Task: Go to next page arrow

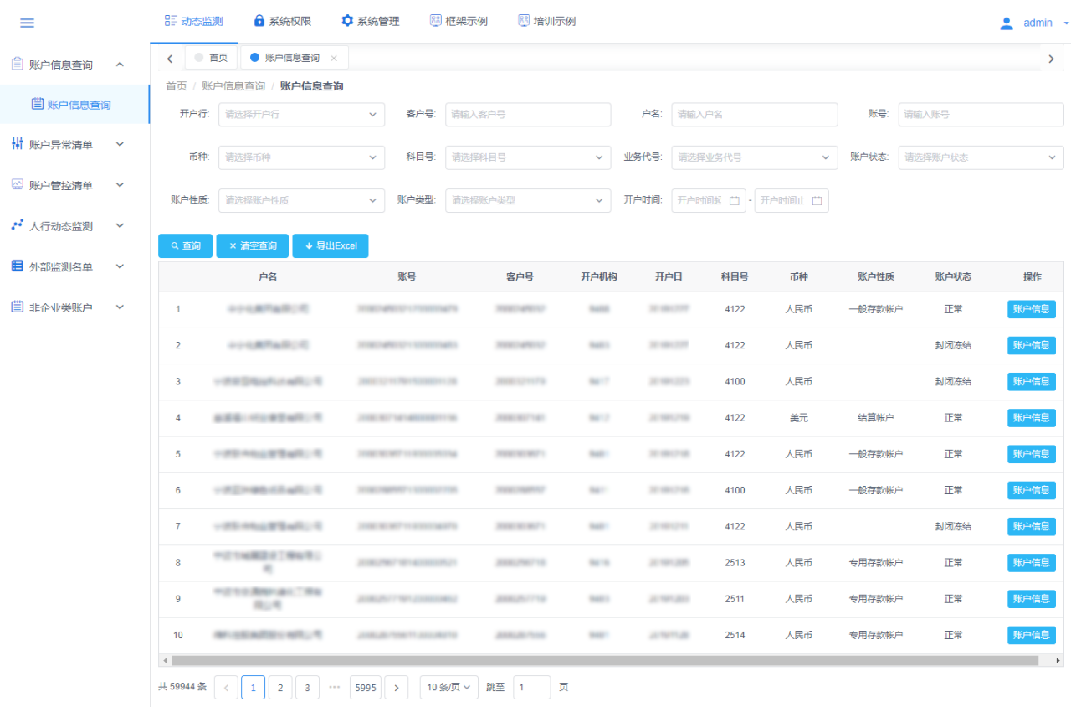Action: pyautogui.click(x=396, y=687)
